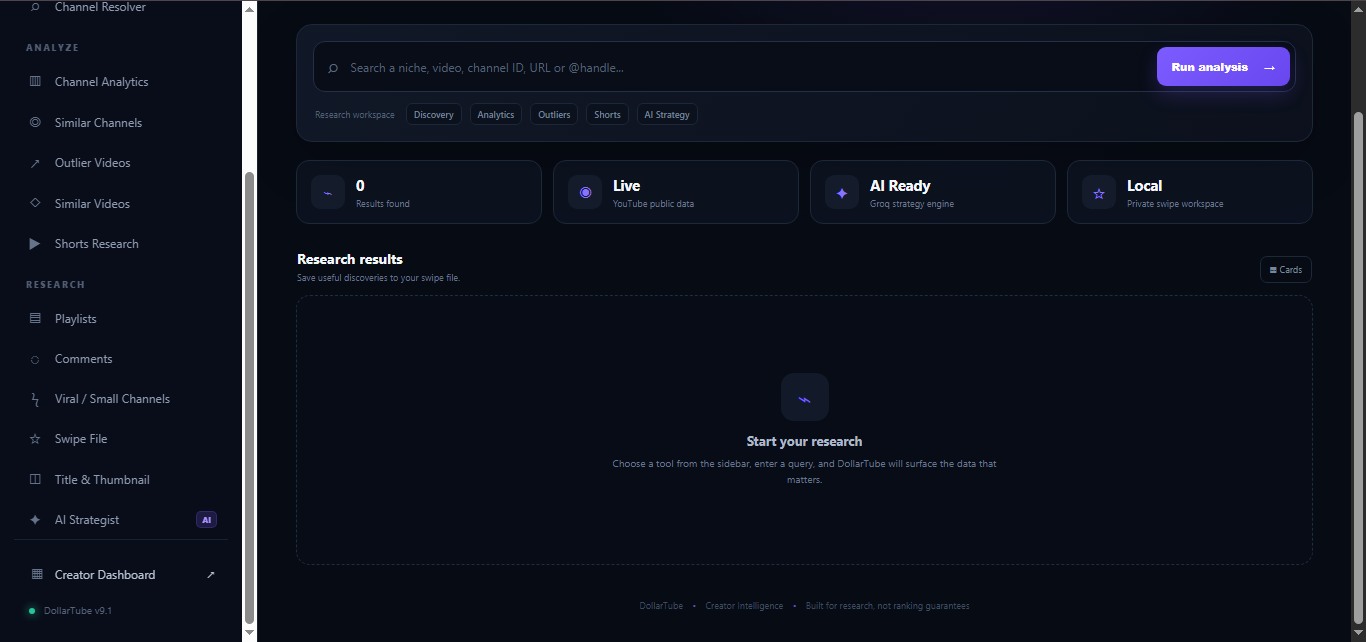Open Shorts Research tool
Viewport: 1366px width, 642px height.
point(121,244)
